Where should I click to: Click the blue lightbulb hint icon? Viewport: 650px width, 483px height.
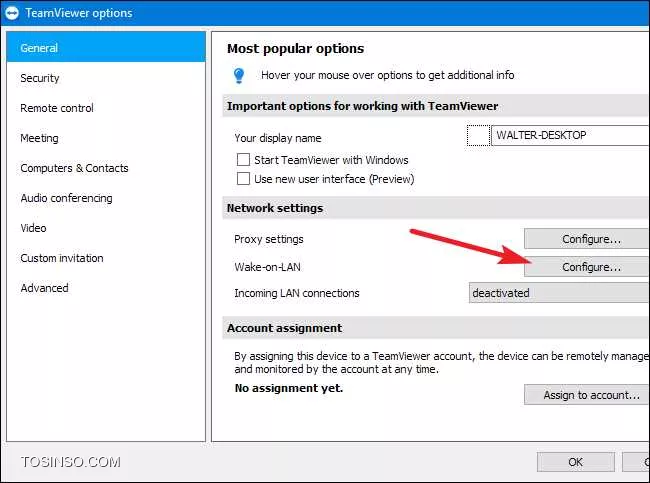click(x=239, y=75)
